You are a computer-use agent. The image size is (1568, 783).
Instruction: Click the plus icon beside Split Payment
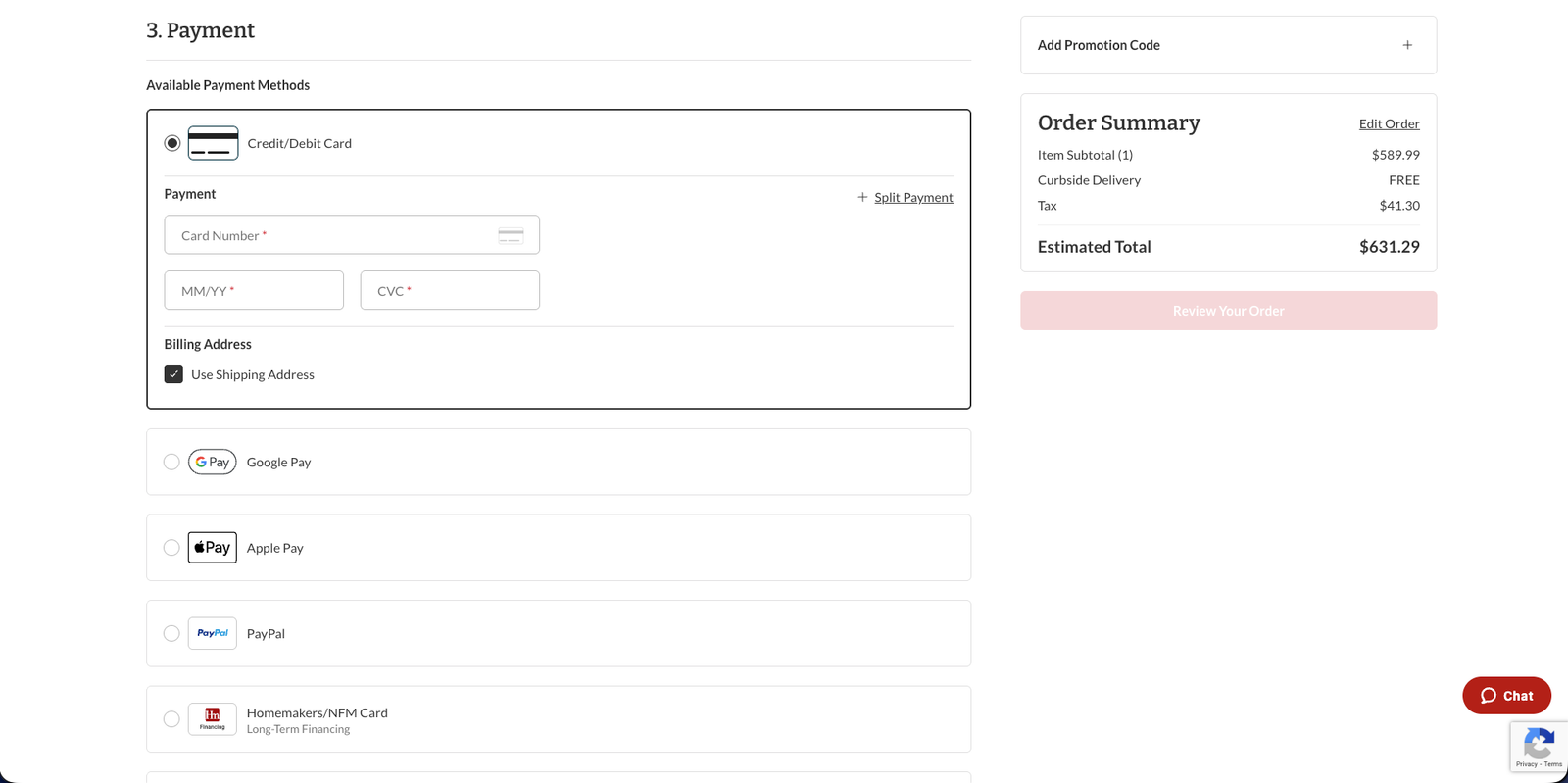tap(862, 197)
